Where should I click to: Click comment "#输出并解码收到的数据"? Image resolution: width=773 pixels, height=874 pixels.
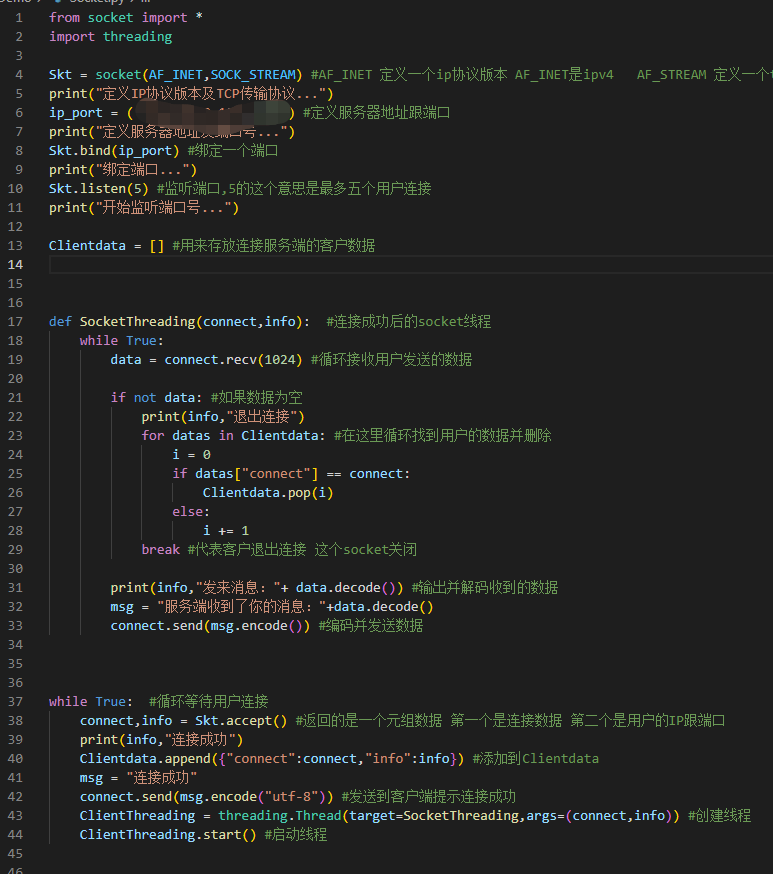point(485,587)
